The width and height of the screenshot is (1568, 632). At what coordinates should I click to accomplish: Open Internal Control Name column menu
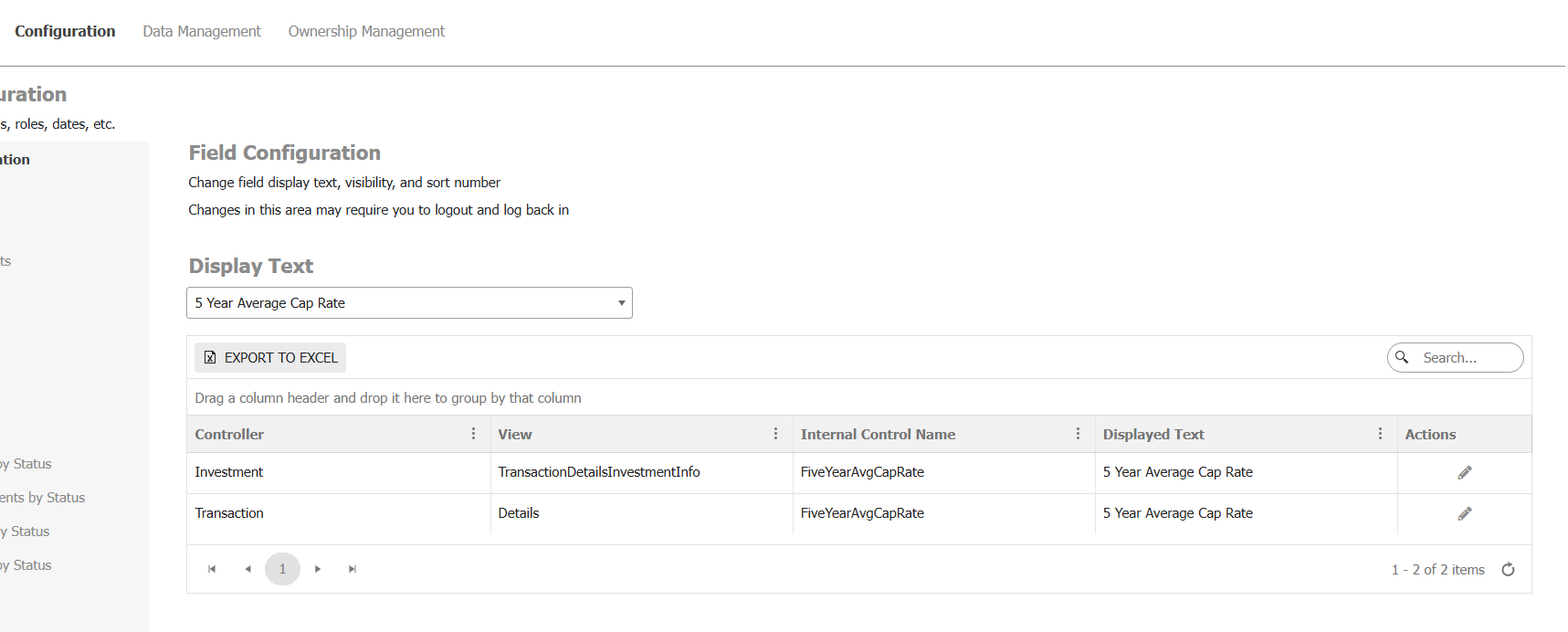pos(1078,434)
